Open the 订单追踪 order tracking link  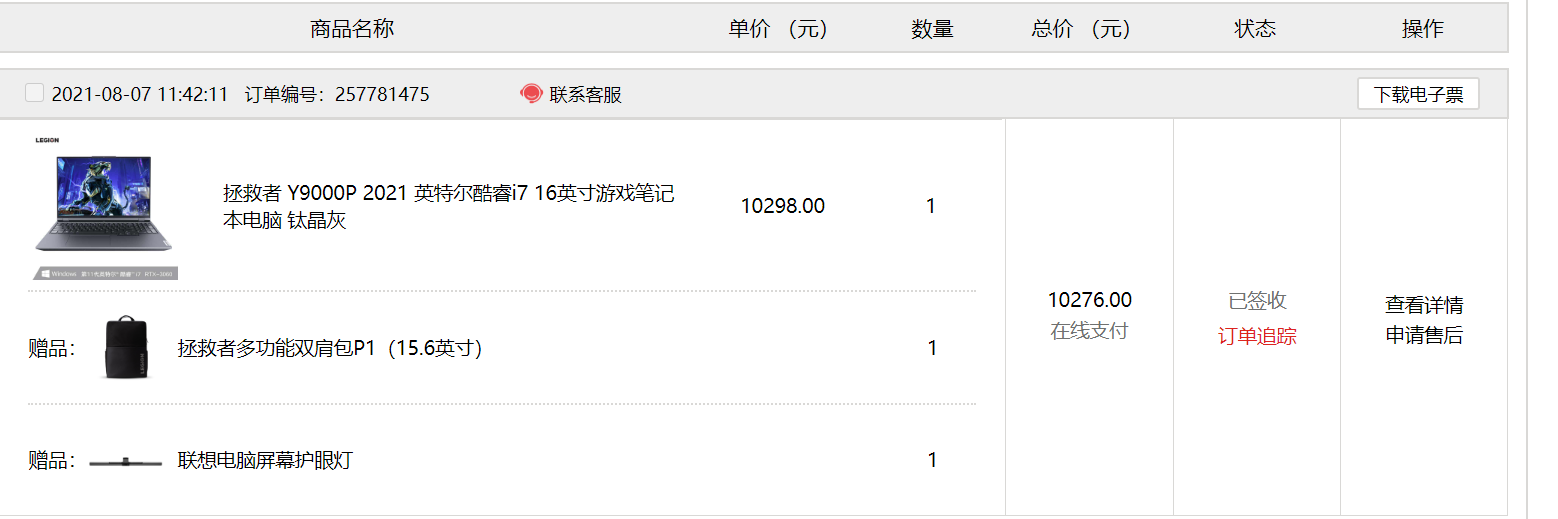[x=1257, y=336]
